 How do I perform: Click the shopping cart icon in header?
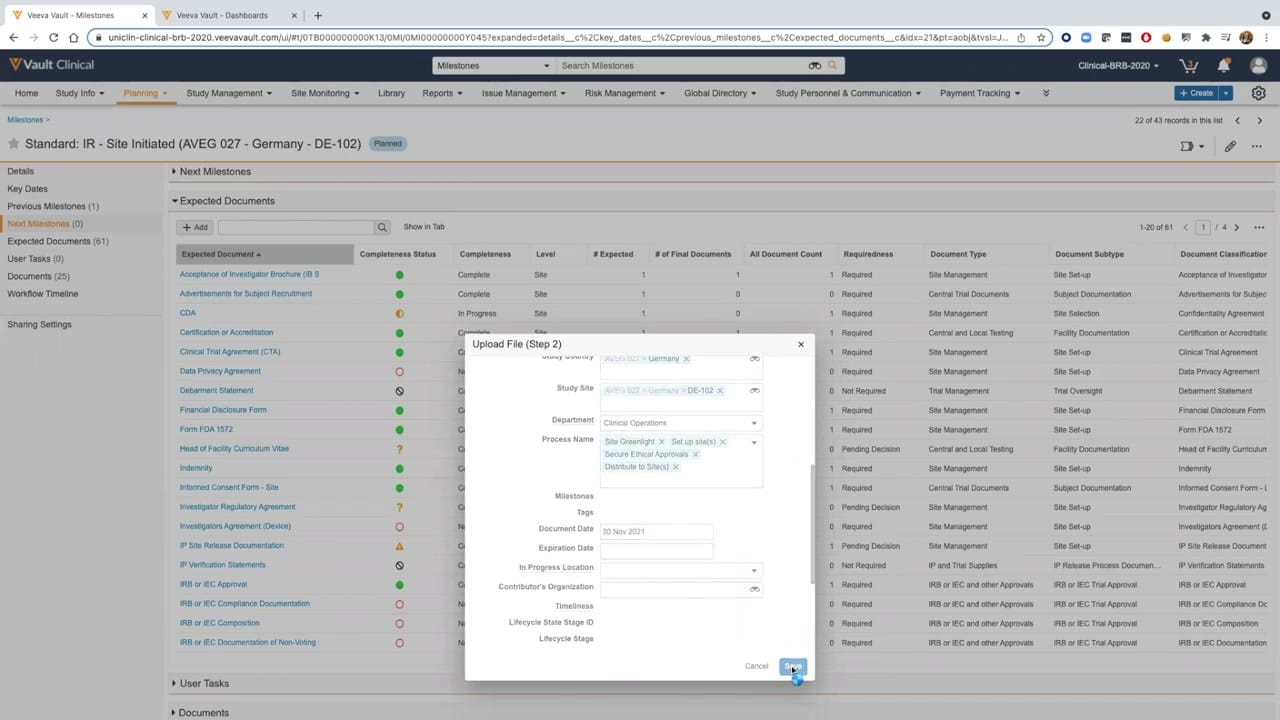coord(1189,66)
